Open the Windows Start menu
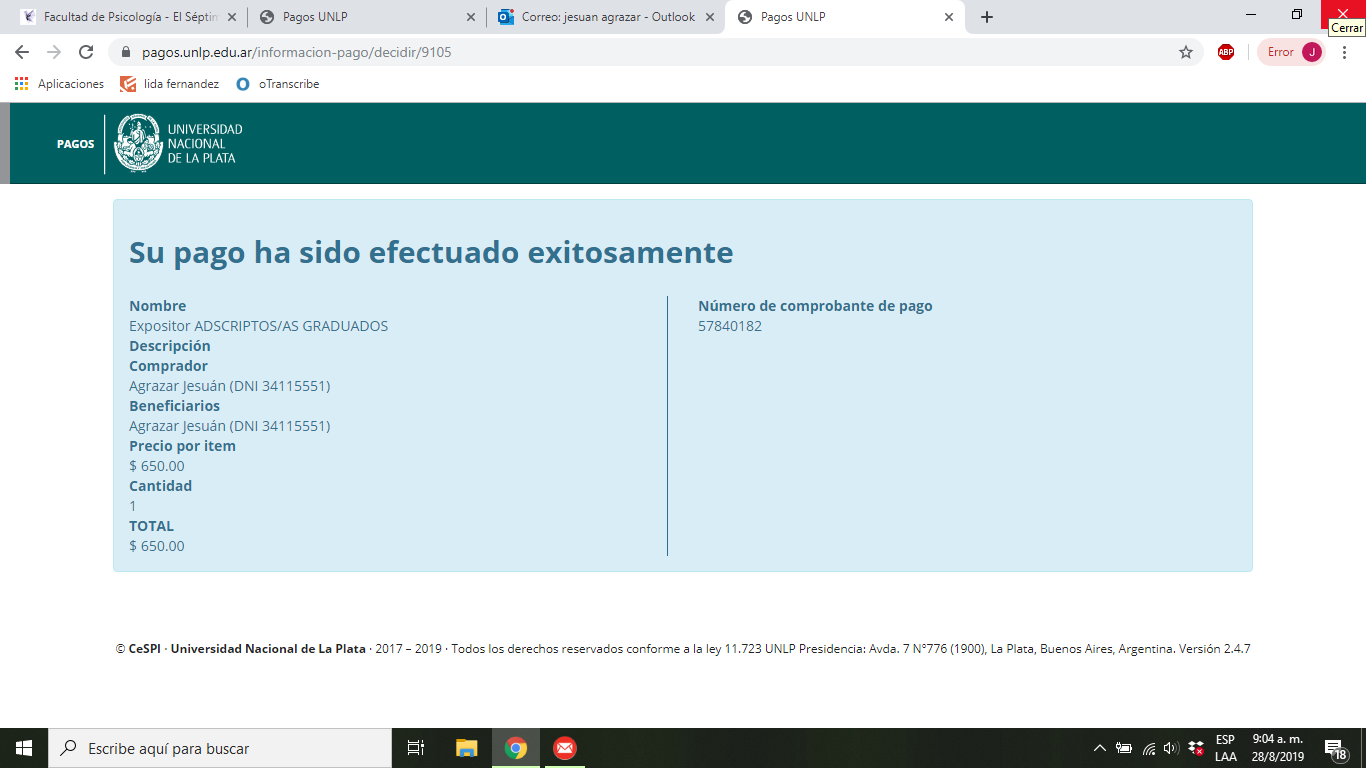1366x768 pixels. pyautogui.click(x=24, y=748)
